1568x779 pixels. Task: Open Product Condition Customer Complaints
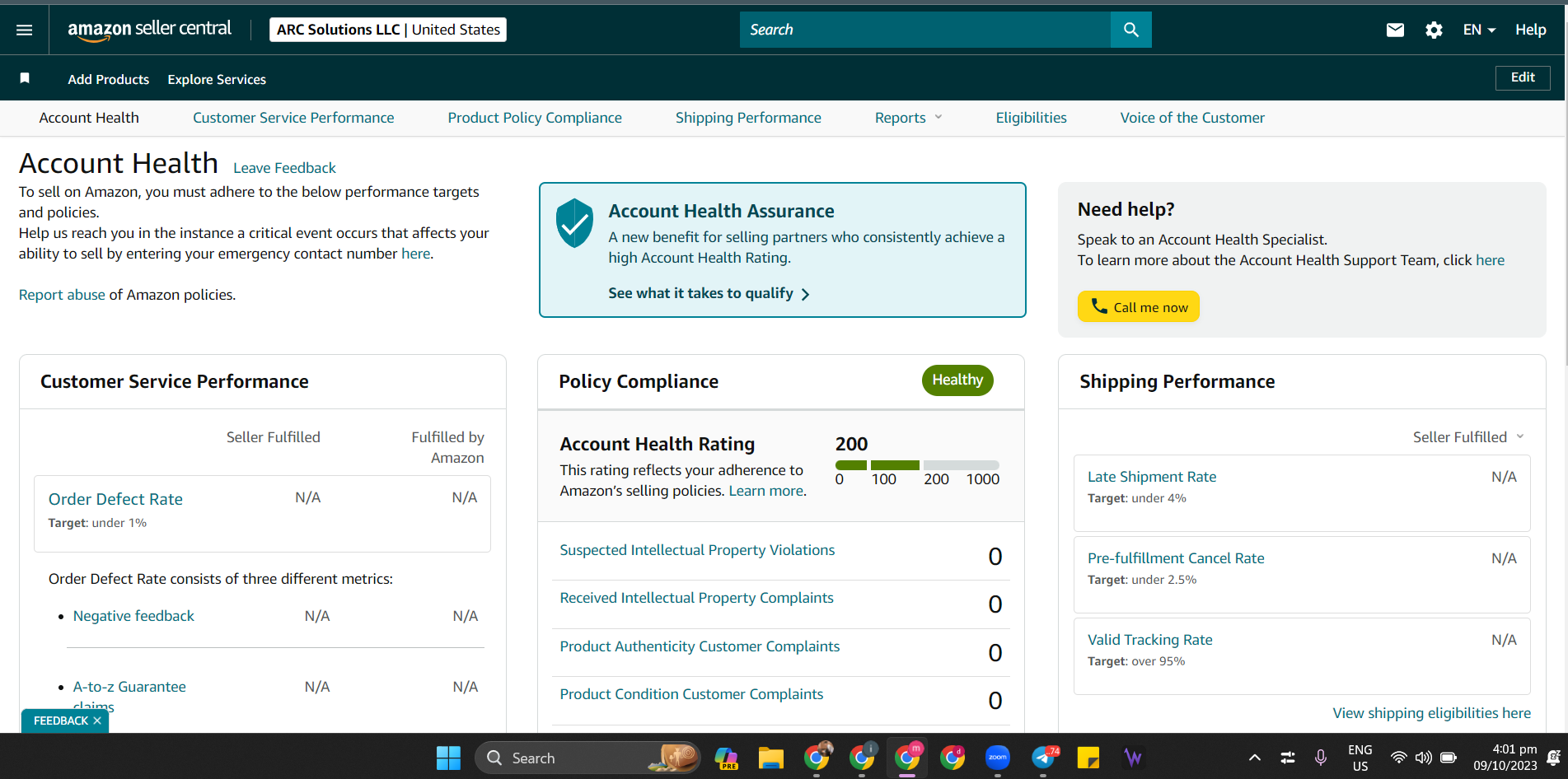pos(691,694)
